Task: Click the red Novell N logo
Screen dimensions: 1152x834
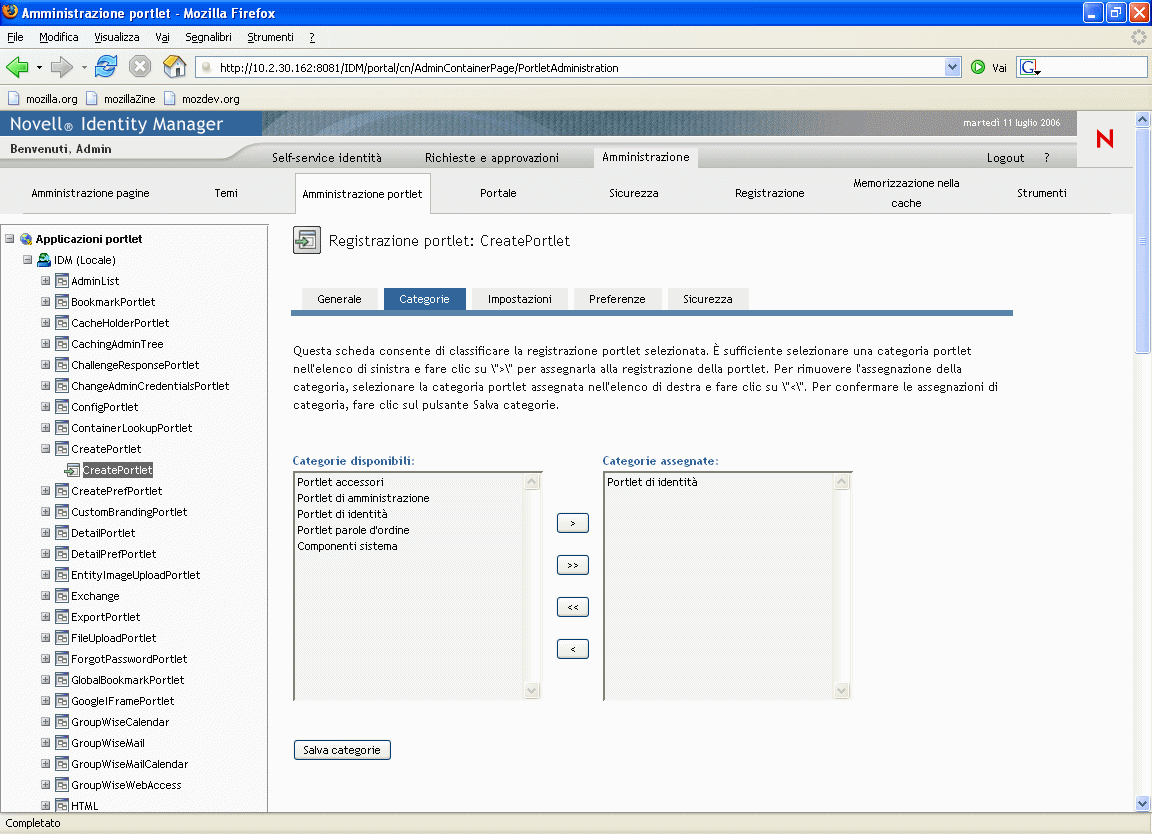Action: 1105,138
